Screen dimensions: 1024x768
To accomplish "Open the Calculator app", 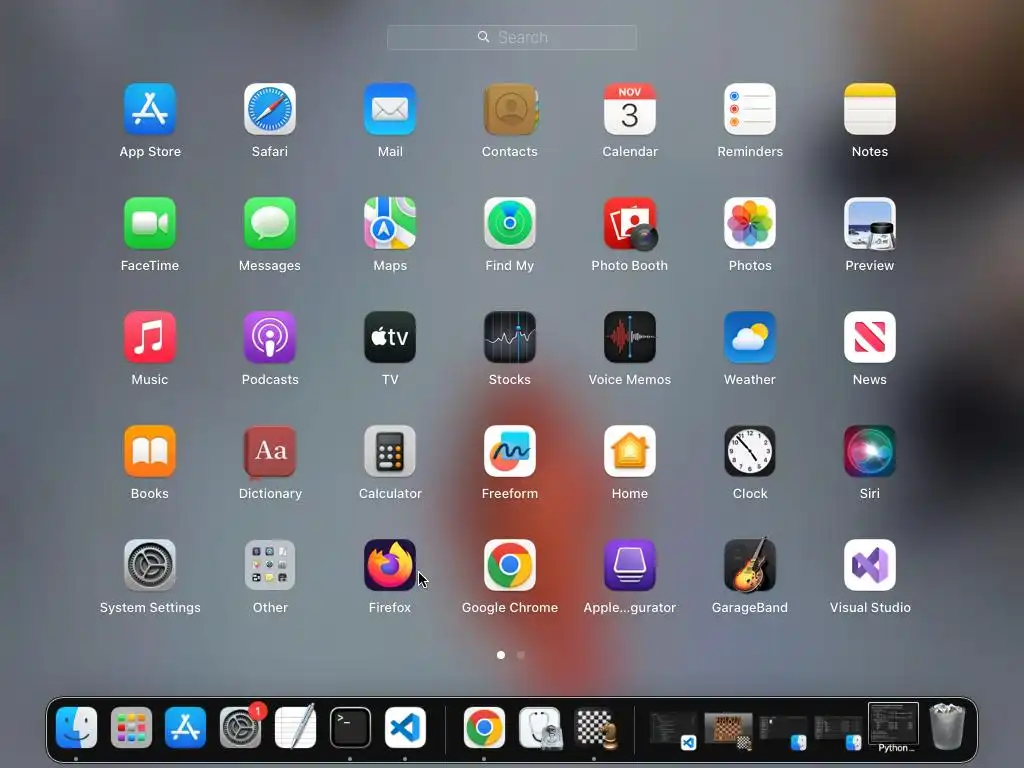I will click(x=390, y=451).
